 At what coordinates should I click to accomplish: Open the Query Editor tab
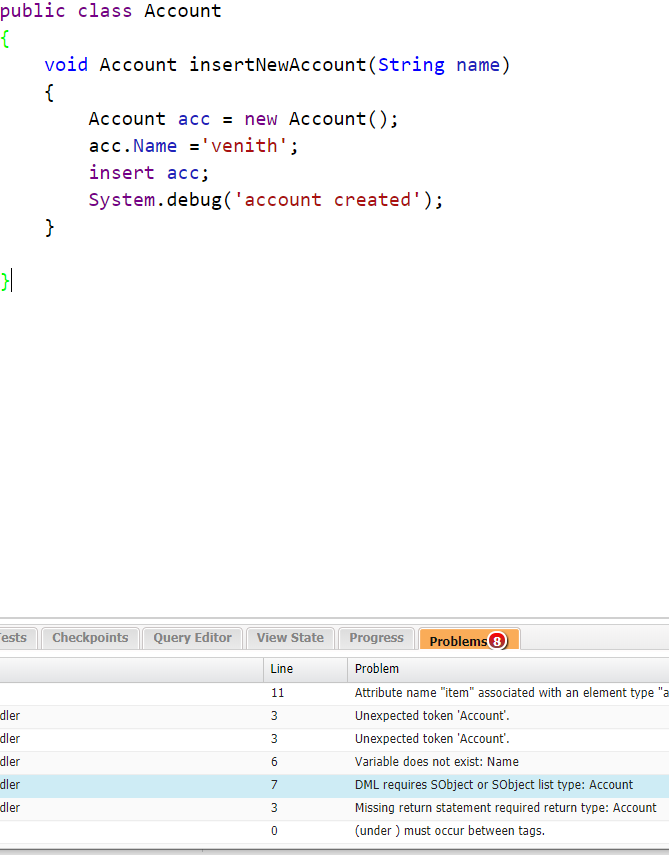tap(192, 638)
